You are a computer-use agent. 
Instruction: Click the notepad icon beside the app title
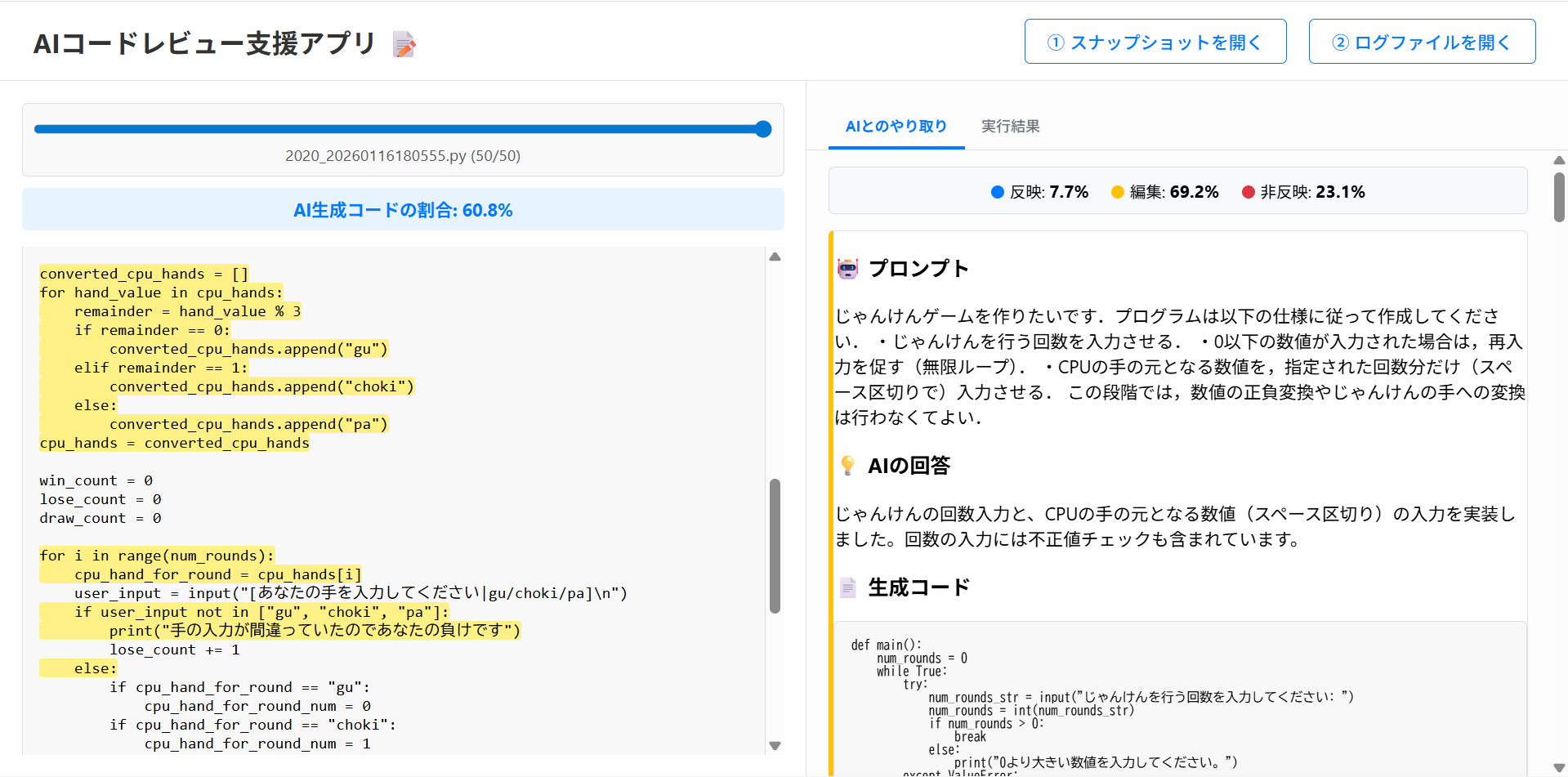coord(404,44)
